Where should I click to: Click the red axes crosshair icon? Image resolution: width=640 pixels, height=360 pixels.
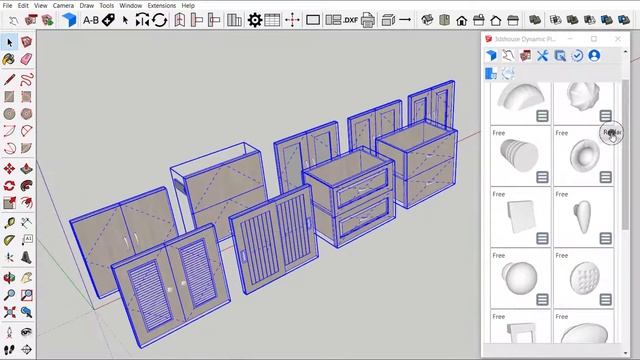(292, 20)
